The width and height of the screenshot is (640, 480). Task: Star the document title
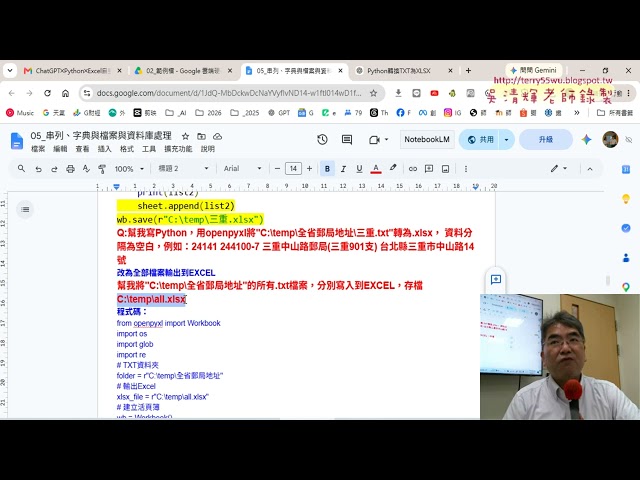pos(185,136)
